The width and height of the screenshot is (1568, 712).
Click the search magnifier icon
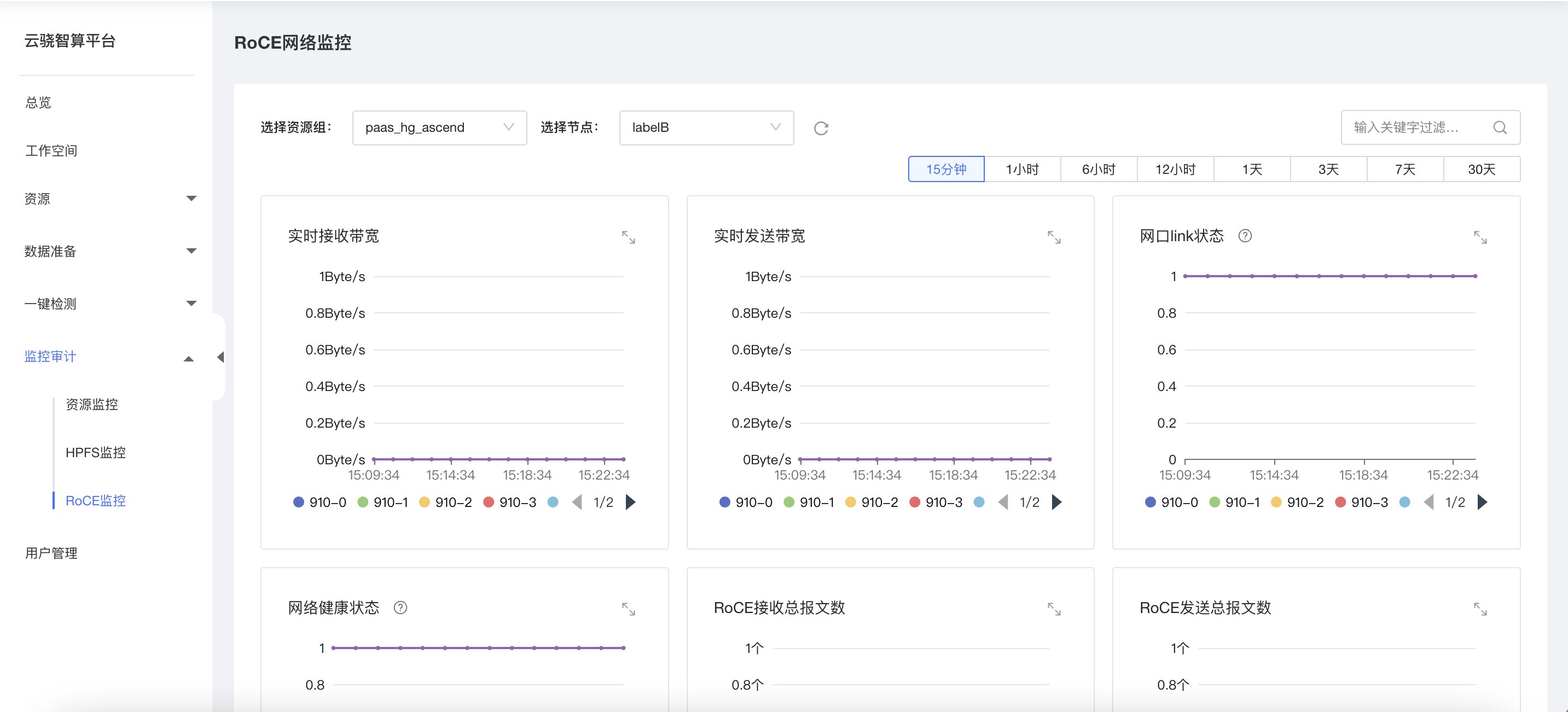(1500, 127)
